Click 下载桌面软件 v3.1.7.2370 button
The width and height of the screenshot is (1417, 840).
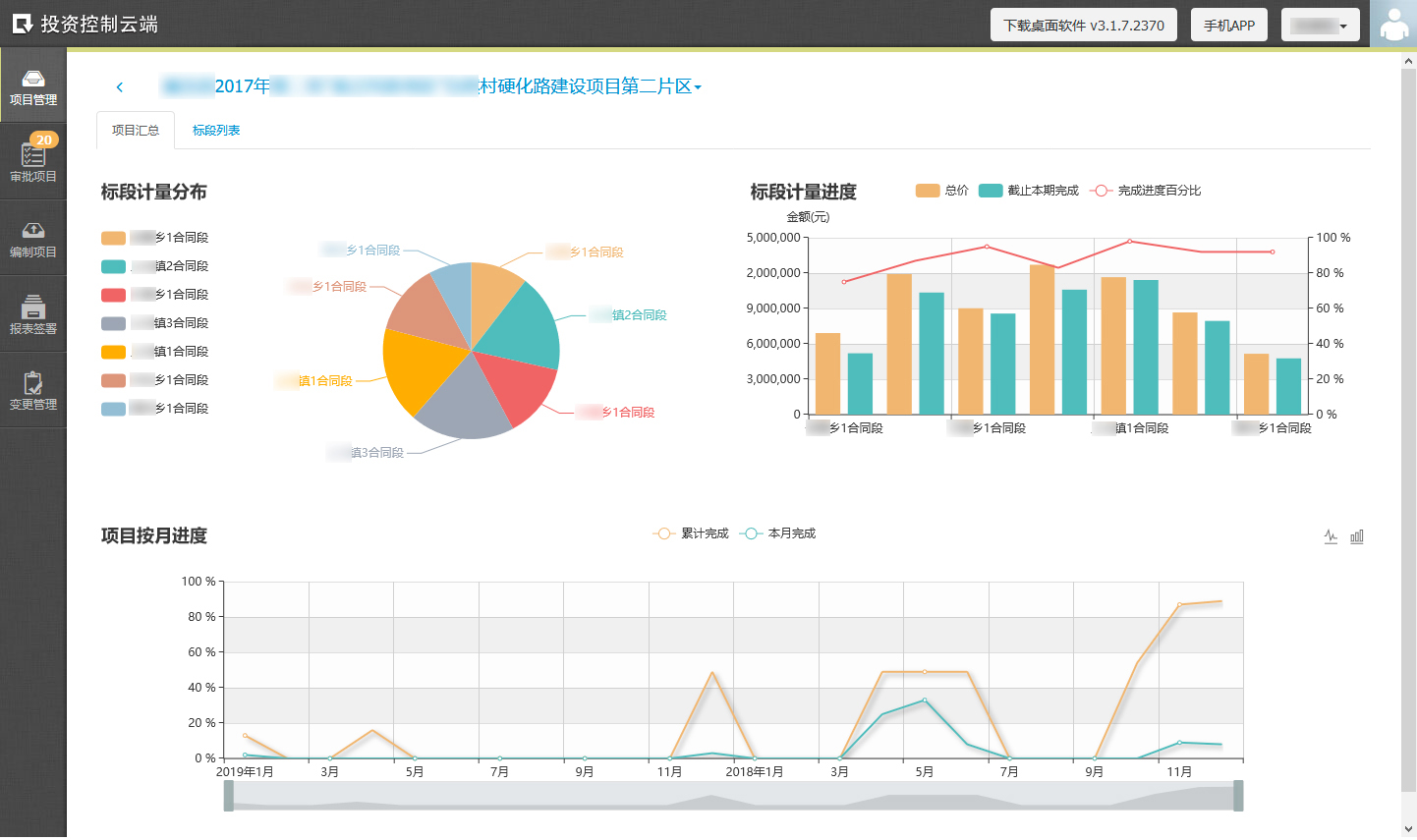click(x=1083, y=26)
